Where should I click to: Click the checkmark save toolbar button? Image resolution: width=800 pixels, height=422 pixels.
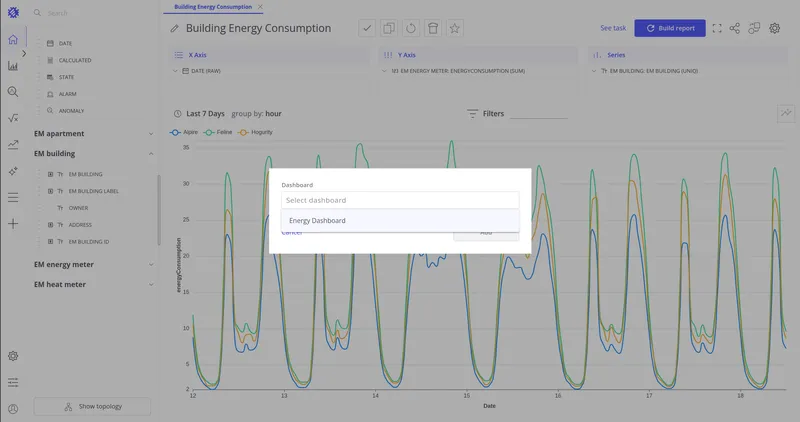point(367,28)
